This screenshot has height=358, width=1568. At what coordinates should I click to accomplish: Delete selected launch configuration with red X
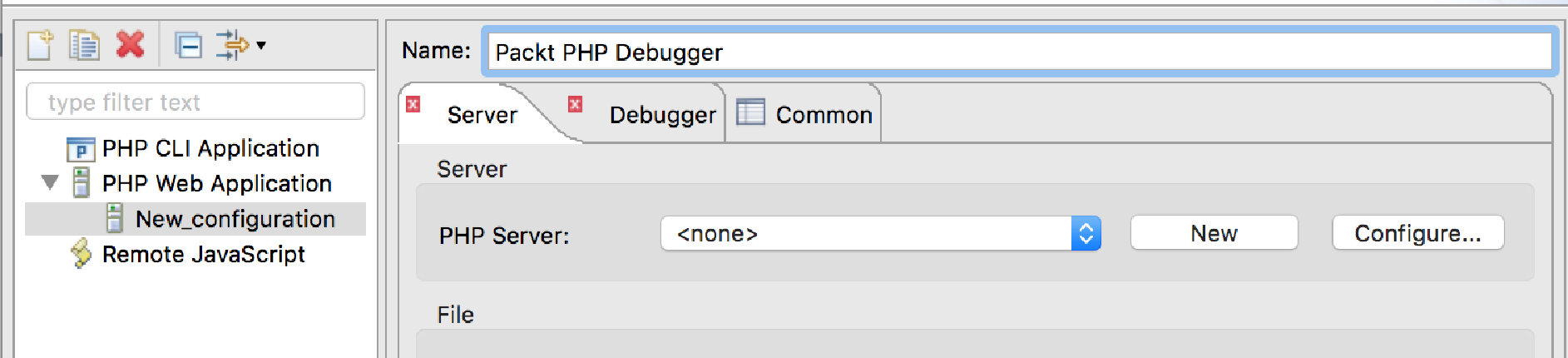click(x=130, y=44)
